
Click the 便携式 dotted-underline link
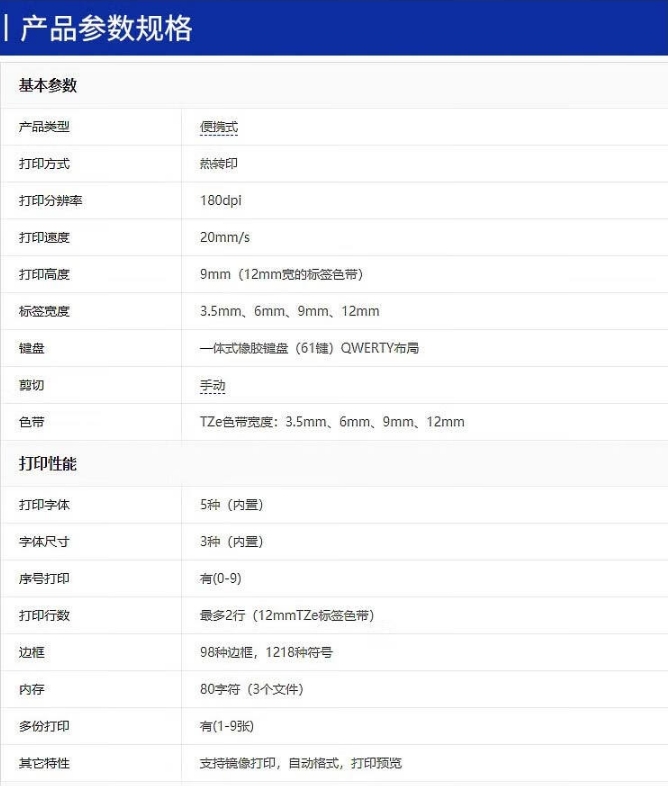coord(219,127)
